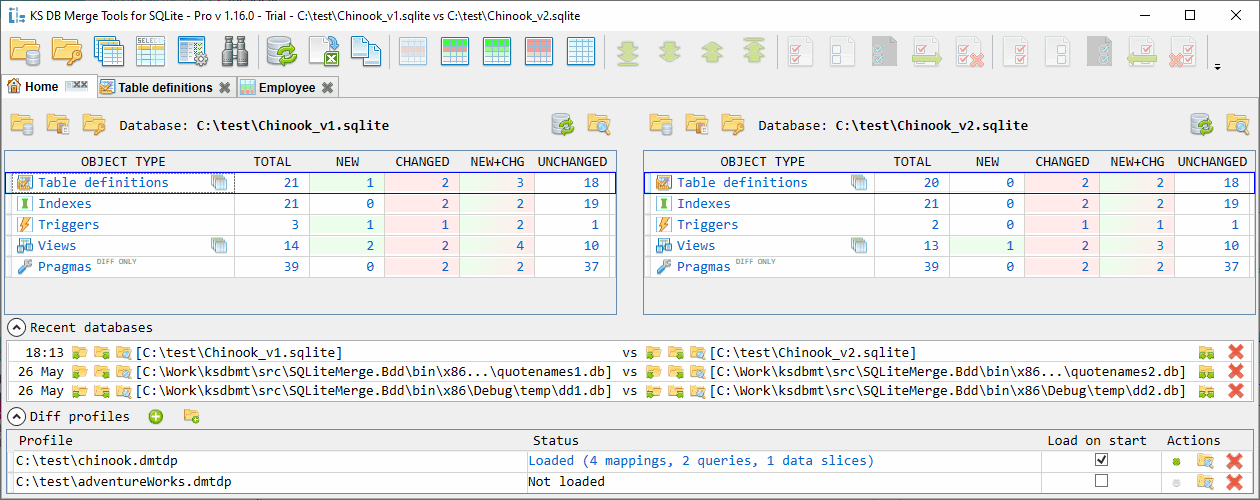The image size is (1260, 500).
Task: Delete the chinook.dmtdp profile
Action: coord(1235,461)
